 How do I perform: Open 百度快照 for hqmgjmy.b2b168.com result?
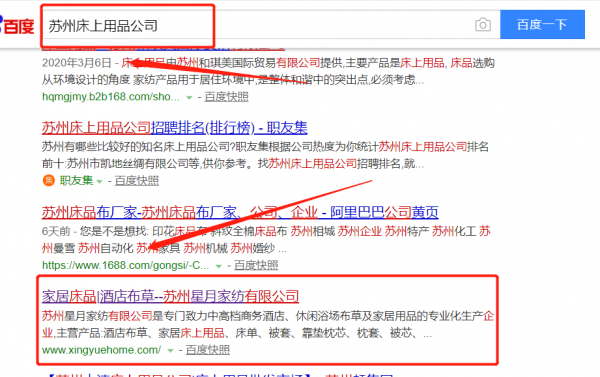[227, 96]
